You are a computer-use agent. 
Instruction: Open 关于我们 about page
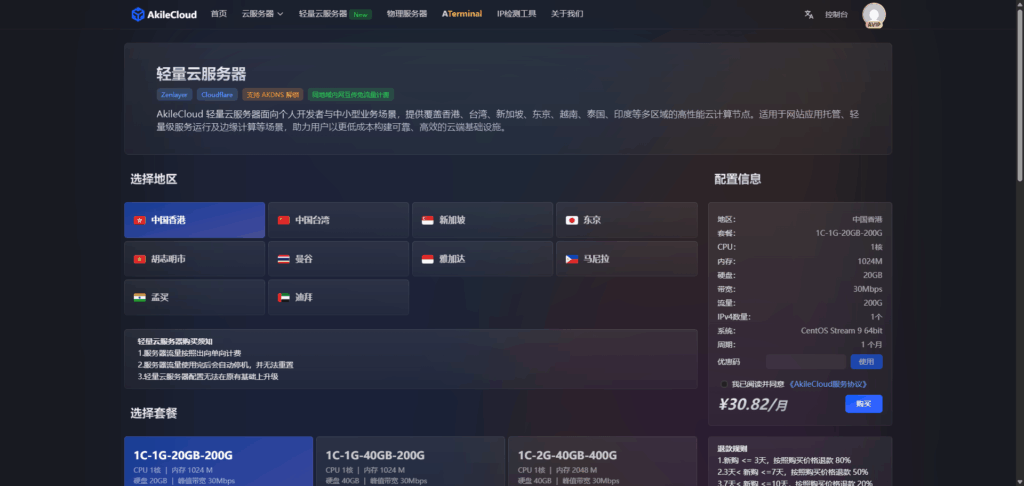pyautogui.click(x=567, y=14)
